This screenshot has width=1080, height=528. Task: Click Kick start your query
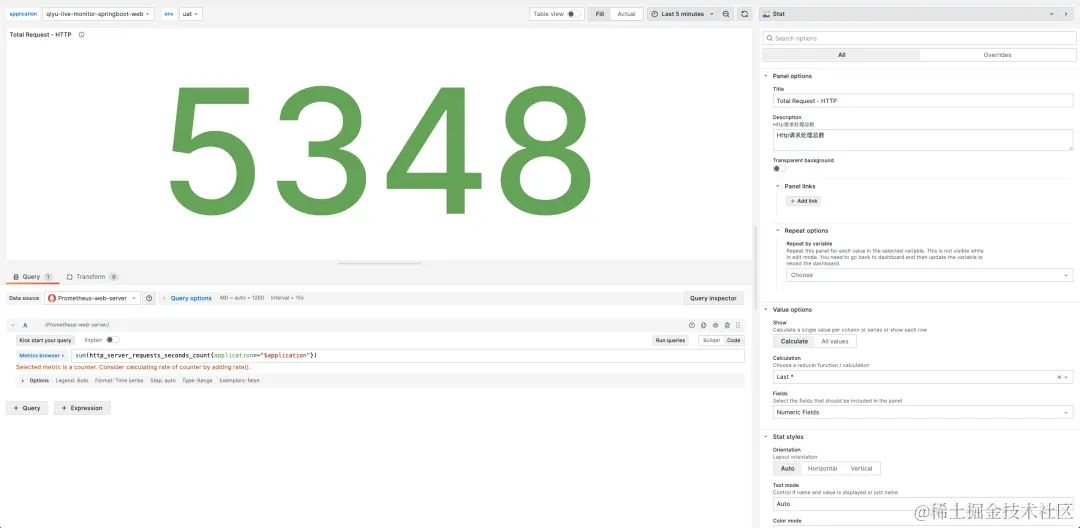click(x=45, y=340)
